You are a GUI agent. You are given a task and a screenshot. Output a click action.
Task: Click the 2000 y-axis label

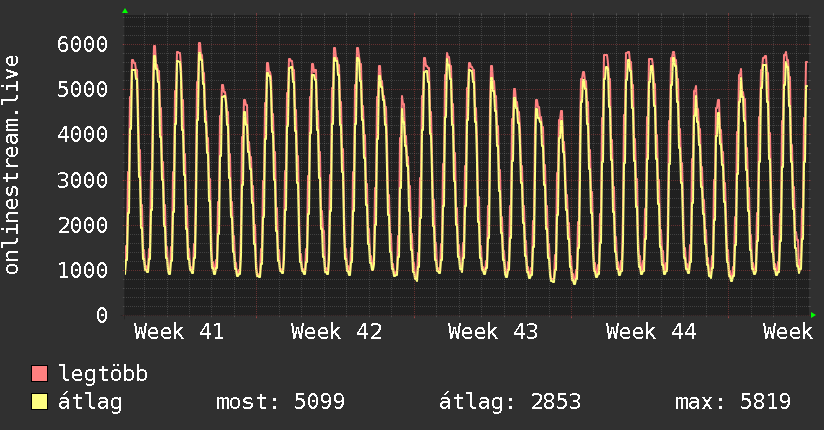point(83,225)
